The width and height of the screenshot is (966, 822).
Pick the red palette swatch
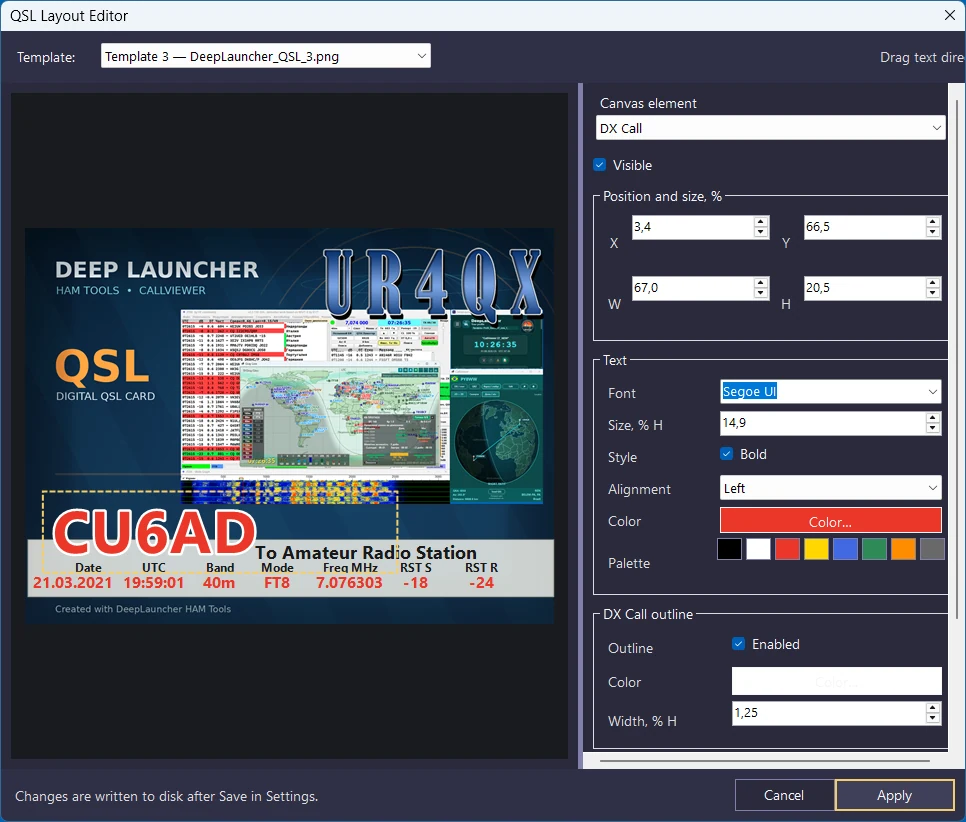(x=787, y=548)
